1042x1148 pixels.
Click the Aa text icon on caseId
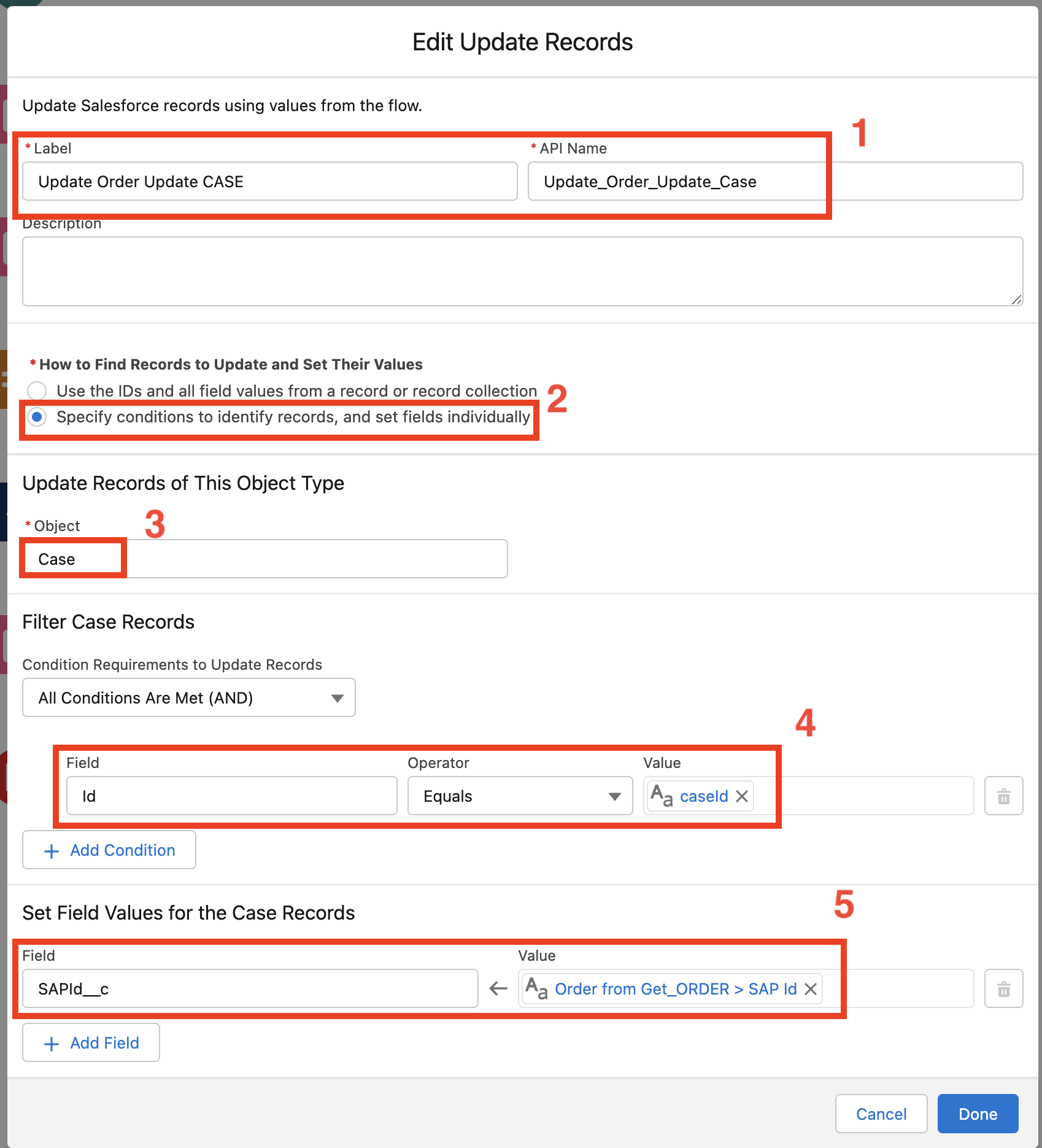(x=662, y=796)
